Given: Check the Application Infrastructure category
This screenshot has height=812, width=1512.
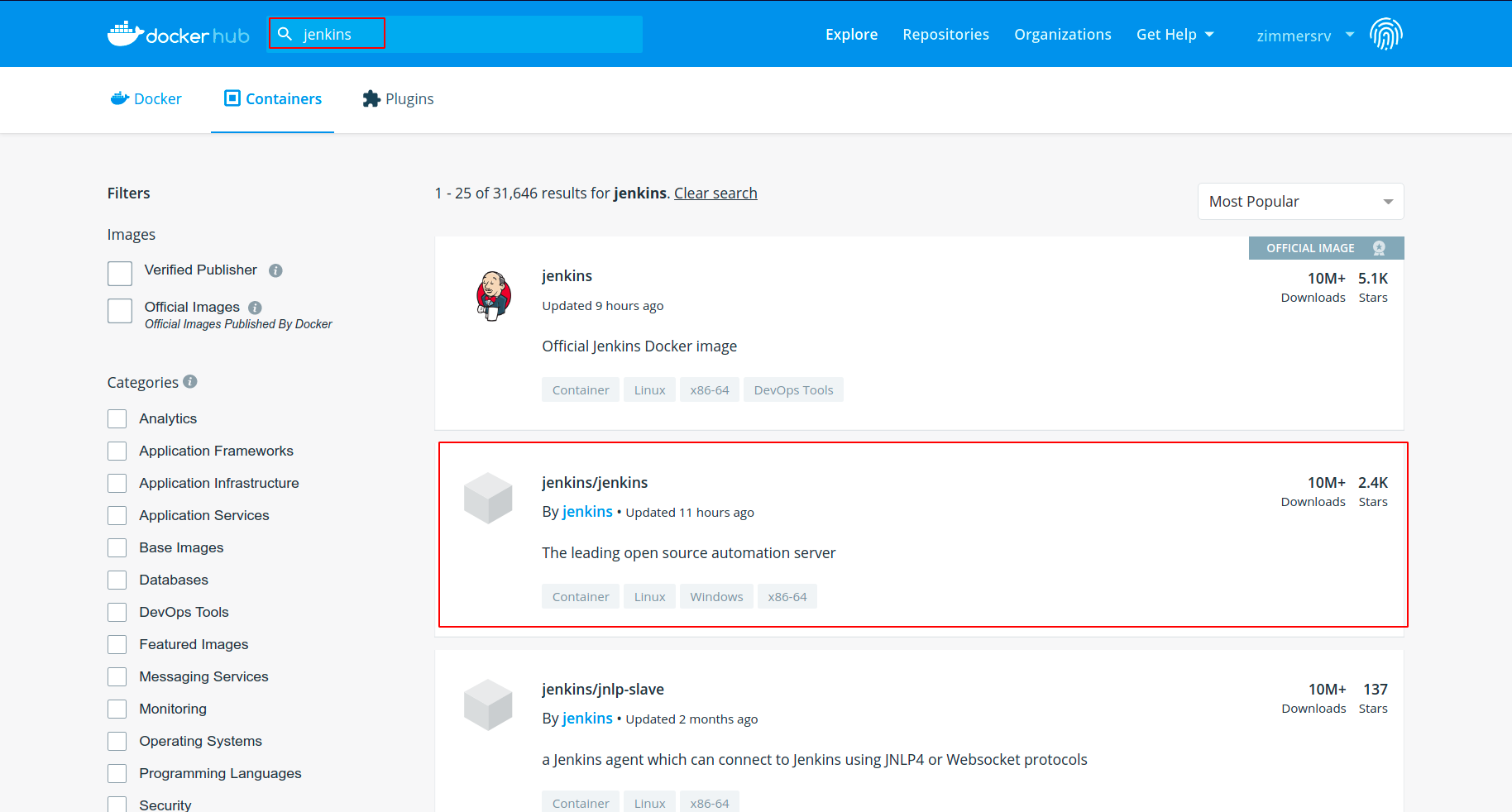Looking at the screenshot, I should (117, 483).
